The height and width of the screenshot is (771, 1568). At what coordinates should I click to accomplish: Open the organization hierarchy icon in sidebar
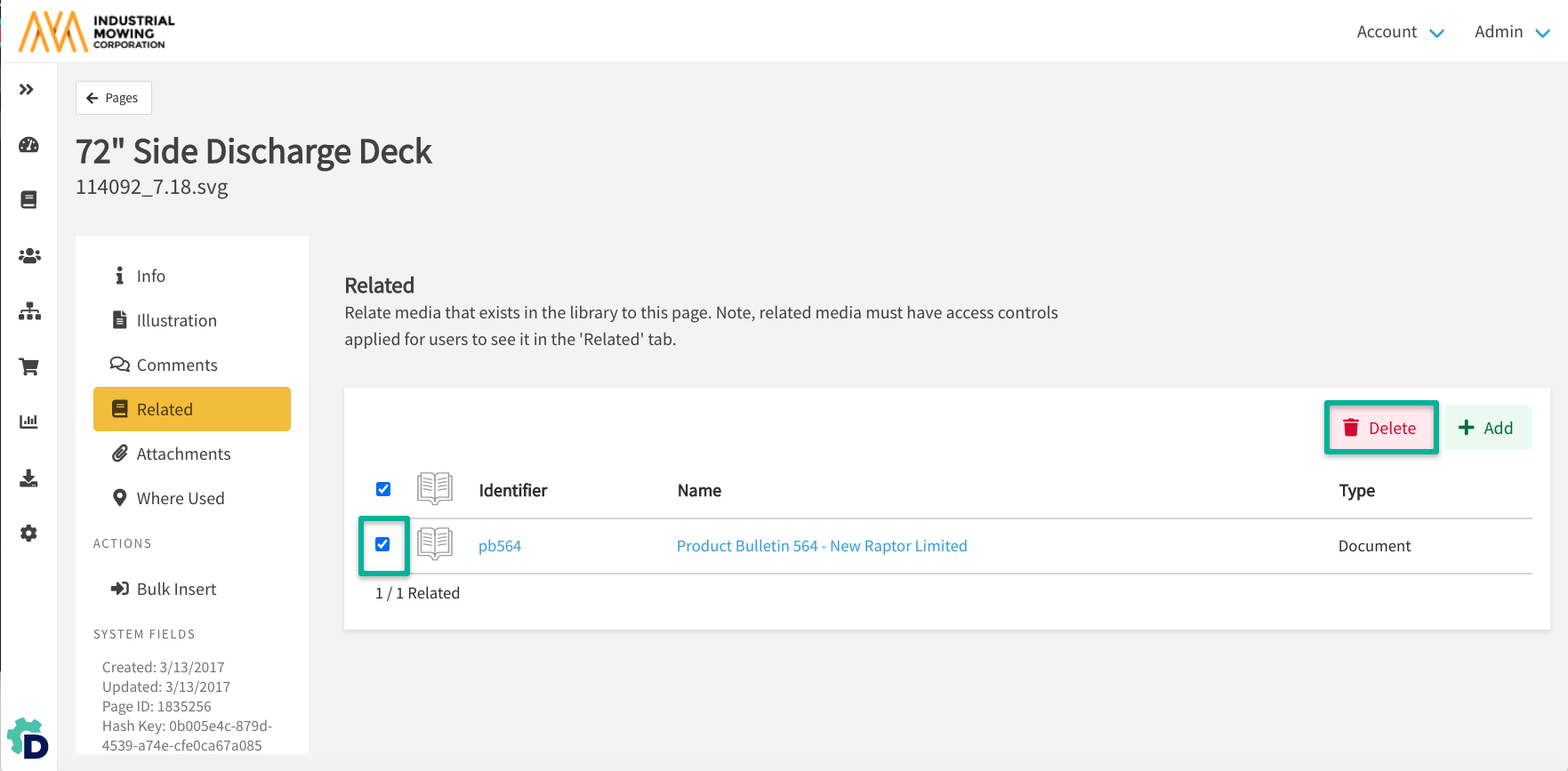[x=28, y=311]
